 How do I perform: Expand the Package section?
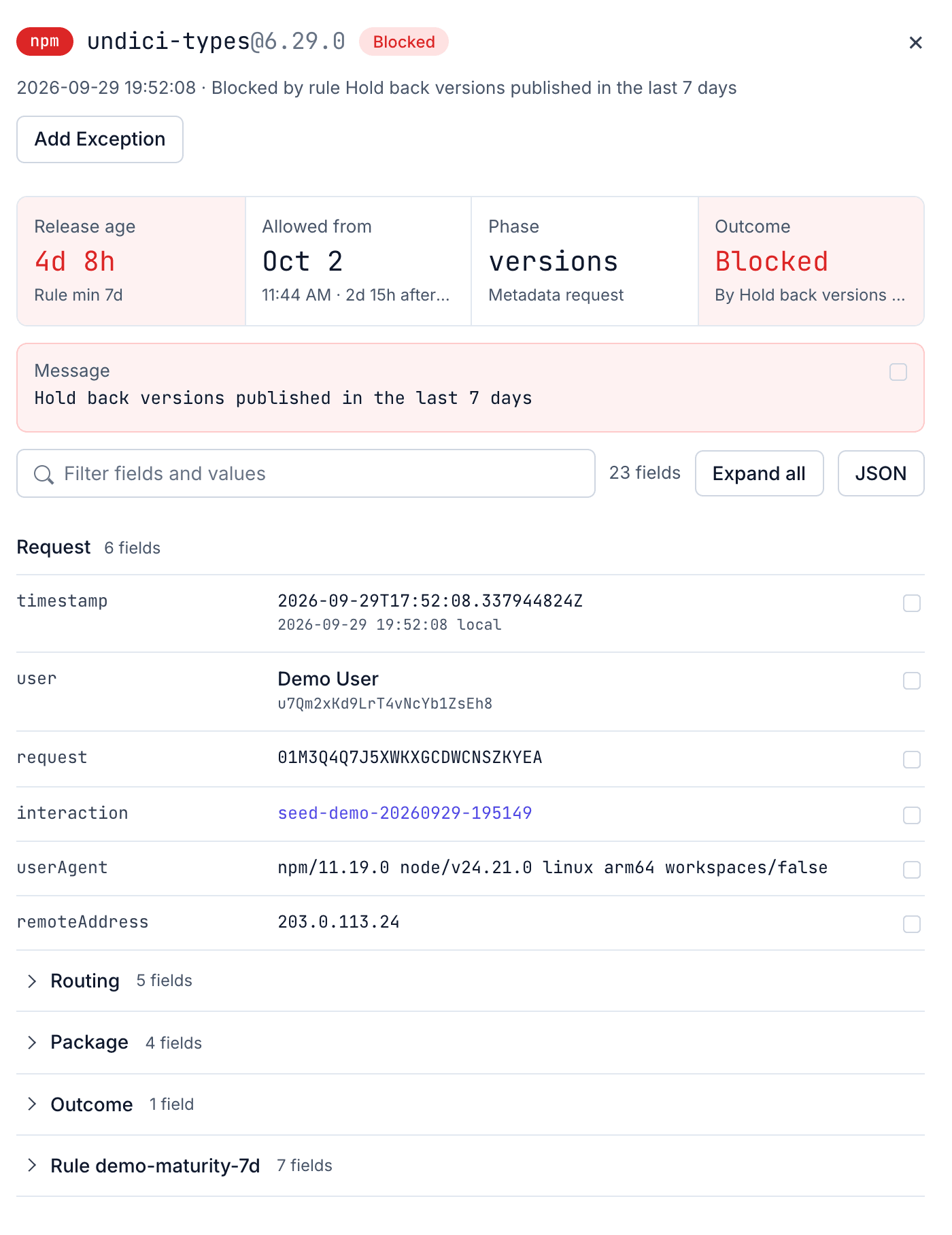pos(471,1043)
